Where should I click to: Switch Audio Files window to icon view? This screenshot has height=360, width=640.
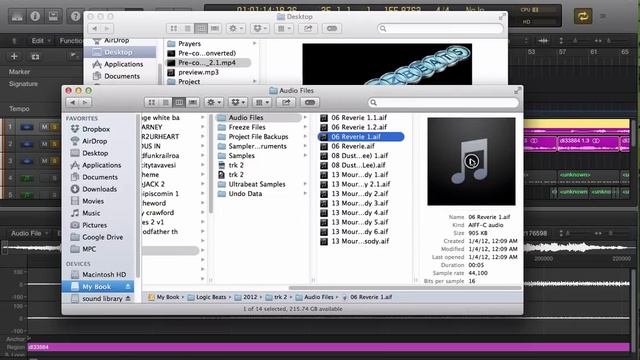tap(151, 102)
